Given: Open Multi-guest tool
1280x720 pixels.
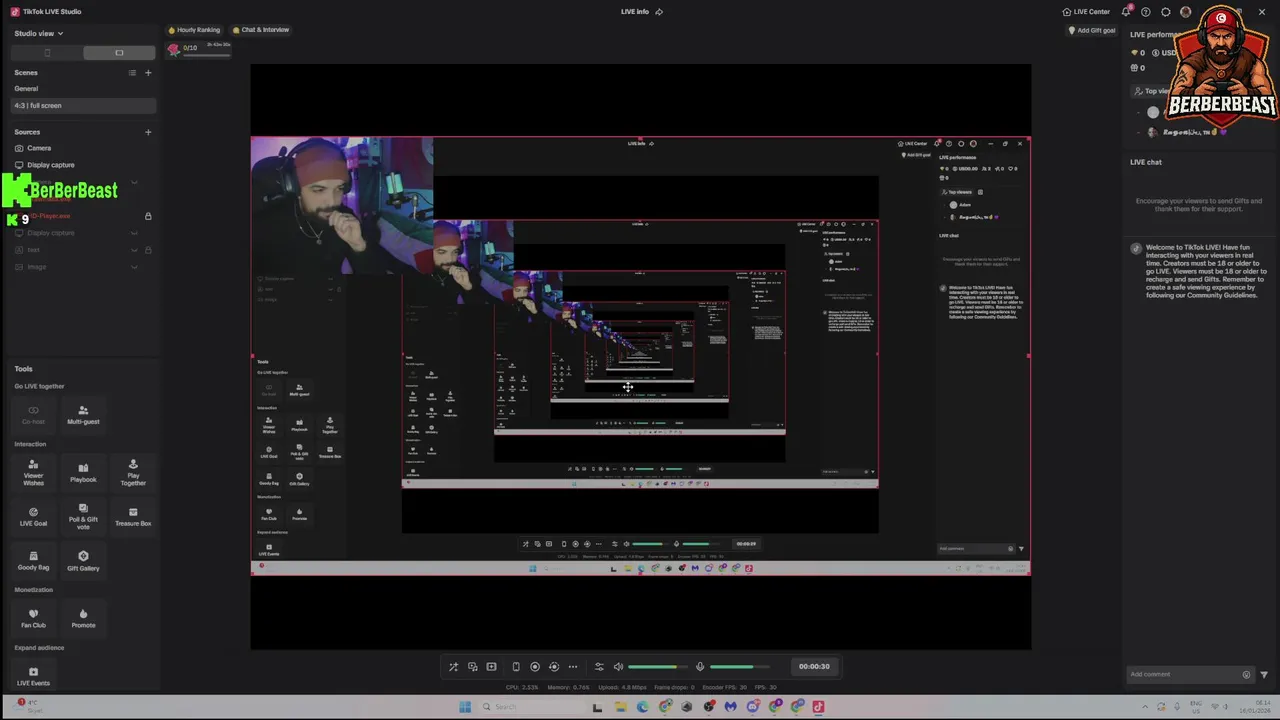Looking at the screenshot, I should pos(83,414).
